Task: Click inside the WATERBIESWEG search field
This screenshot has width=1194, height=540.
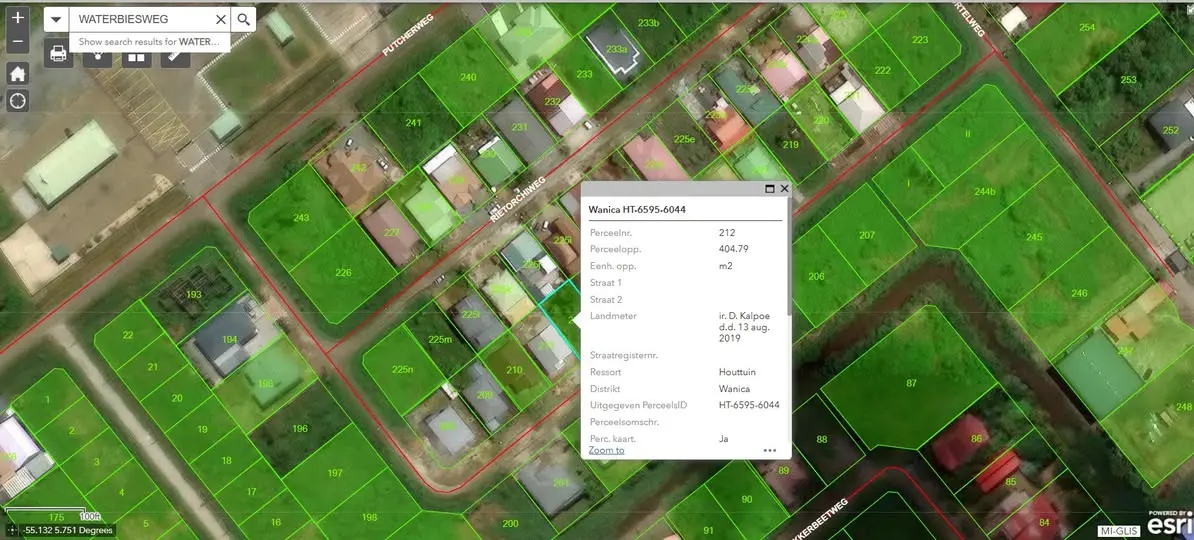Action: pos(140,20)
